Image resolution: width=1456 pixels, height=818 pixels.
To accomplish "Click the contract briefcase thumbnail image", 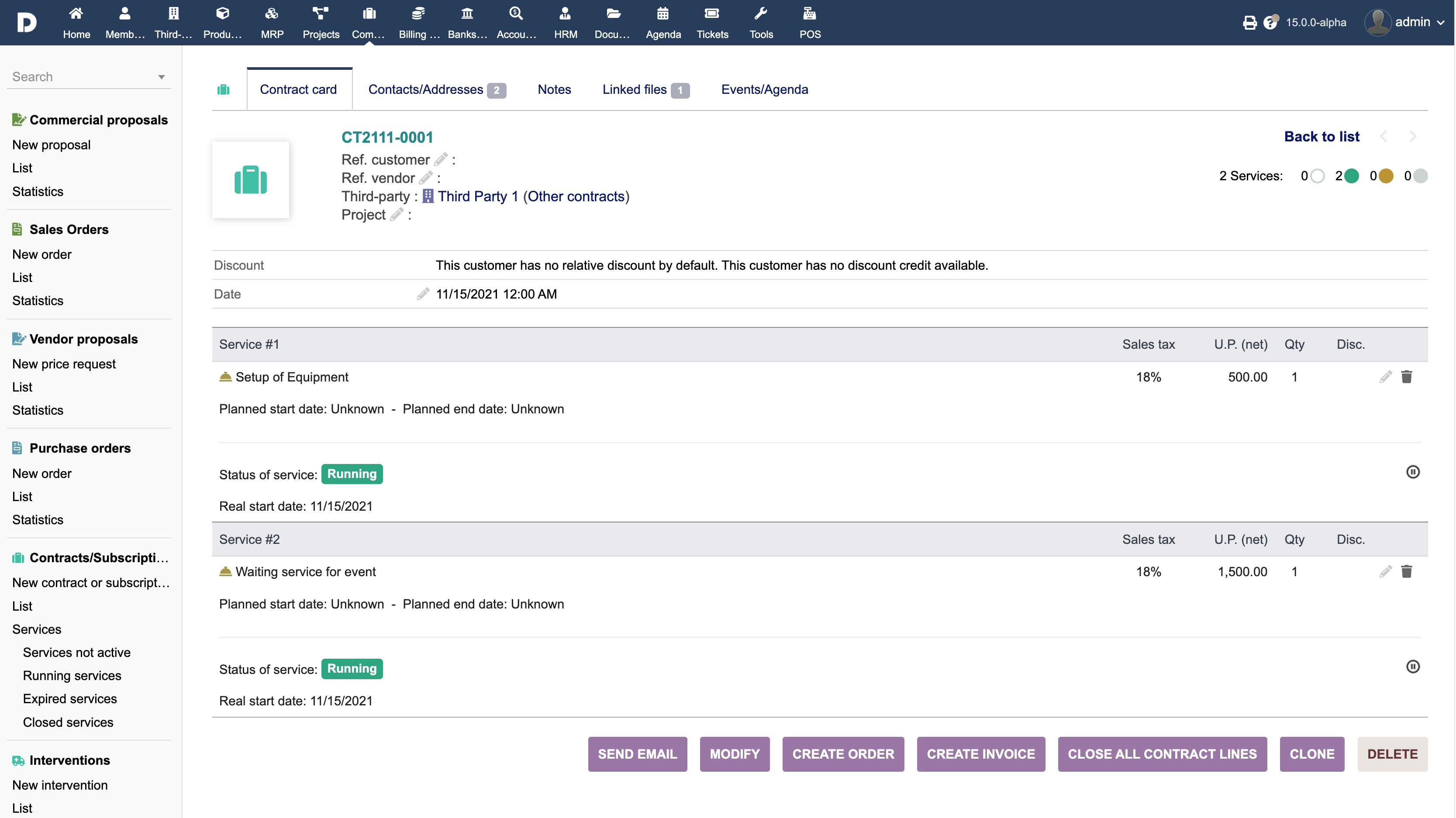I will coord(250,180).
